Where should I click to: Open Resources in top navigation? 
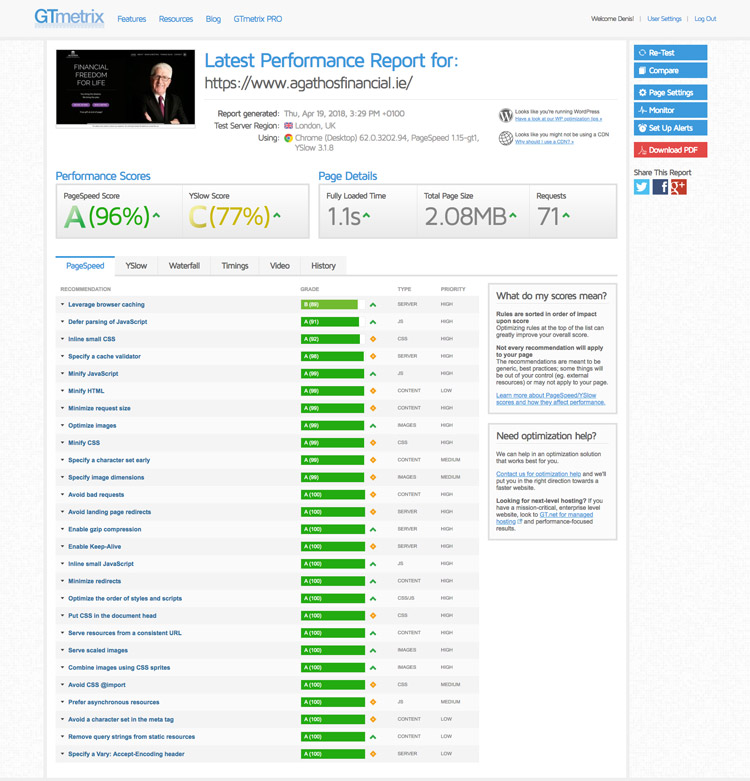(176, 19)
